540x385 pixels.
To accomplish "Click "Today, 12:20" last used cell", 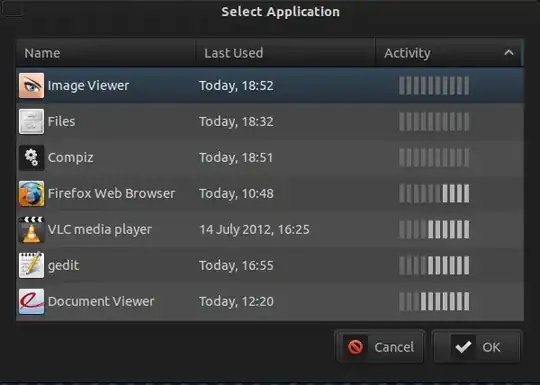I will coord(236,302).
